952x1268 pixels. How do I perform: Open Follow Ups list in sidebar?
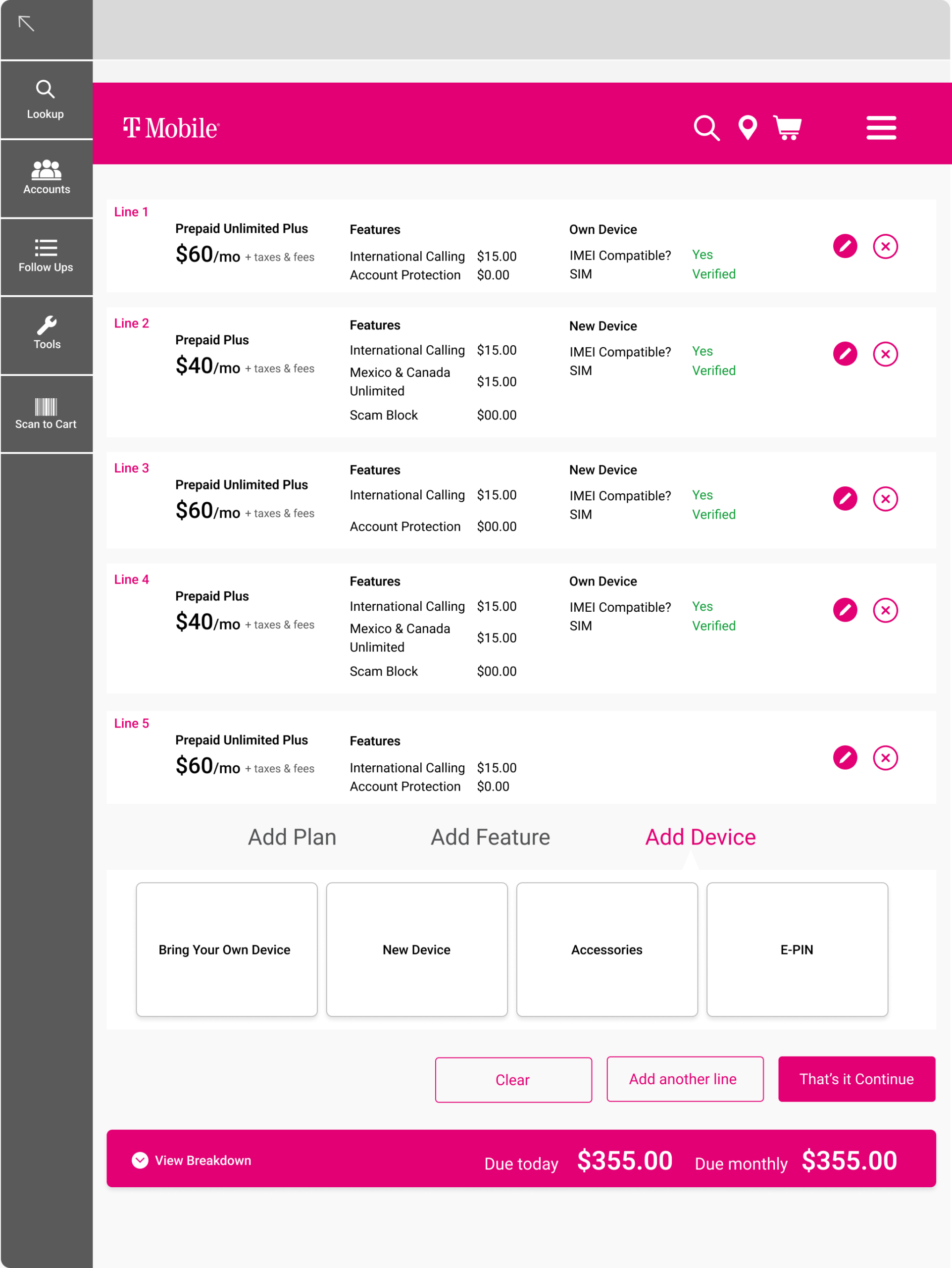click(46, 256)
